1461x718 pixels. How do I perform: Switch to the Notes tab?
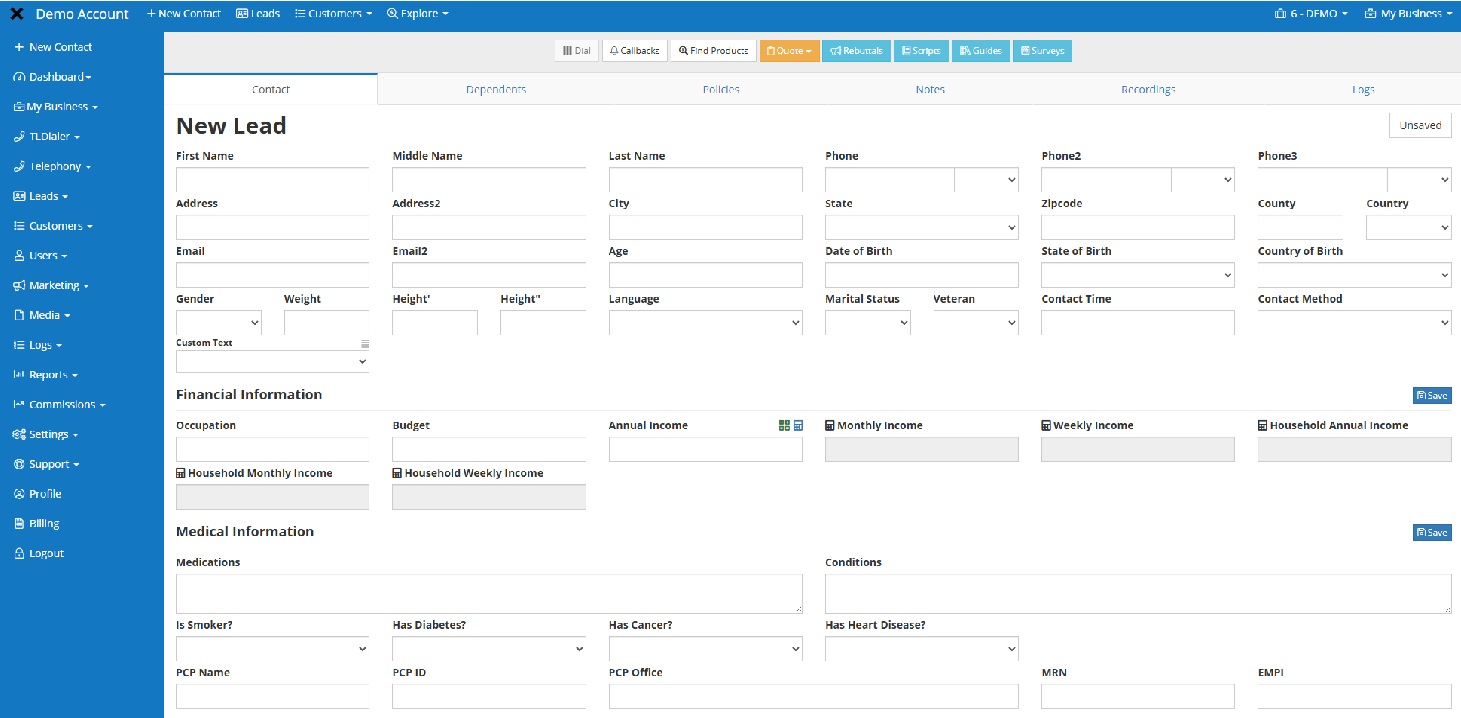coord(930,89)
